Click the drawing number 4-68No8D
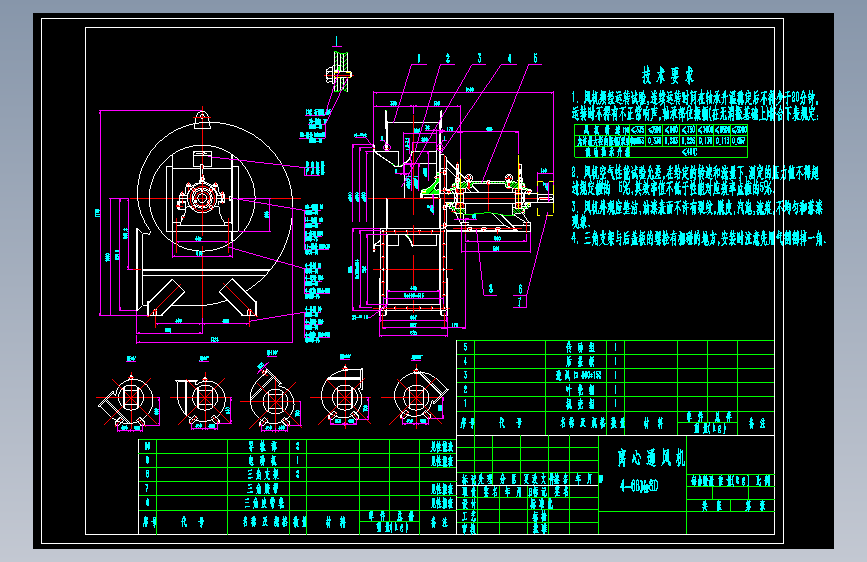Screen dimensions: 867x562 coord(639,487)
